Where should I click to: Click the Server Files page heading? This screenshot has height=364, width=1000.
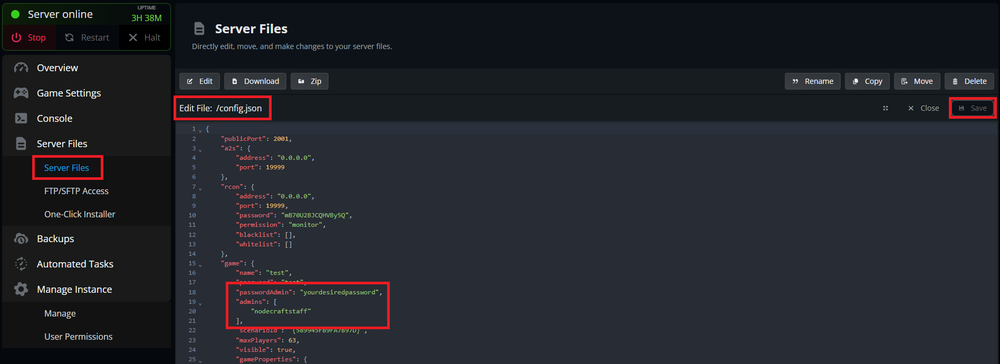[251, 29]
